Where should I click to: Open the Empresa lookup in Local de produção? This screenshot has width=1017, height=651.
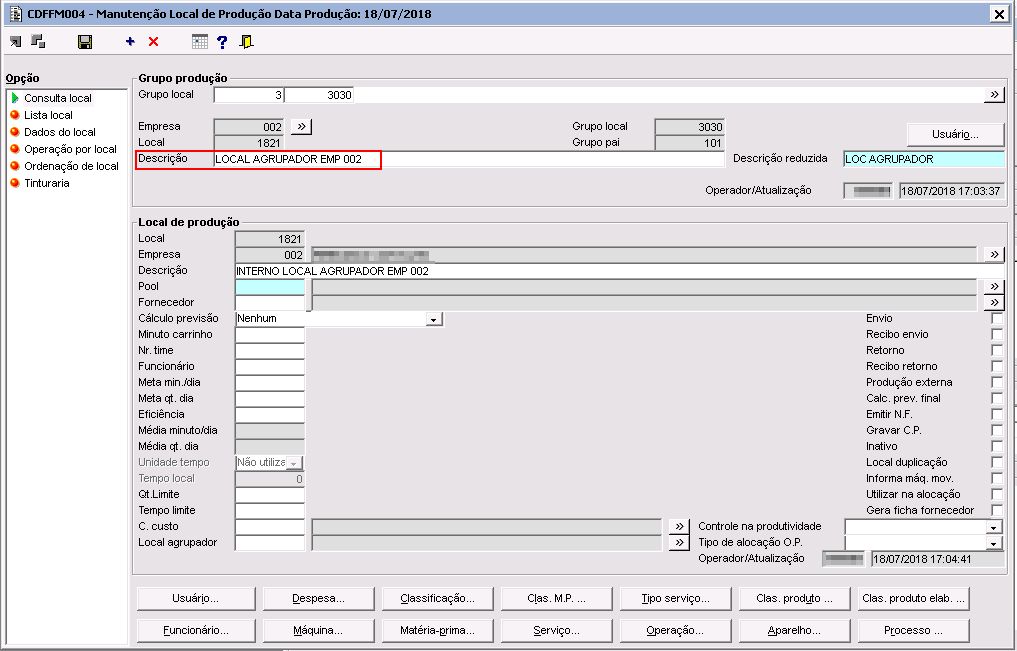[x=994, y=254]
